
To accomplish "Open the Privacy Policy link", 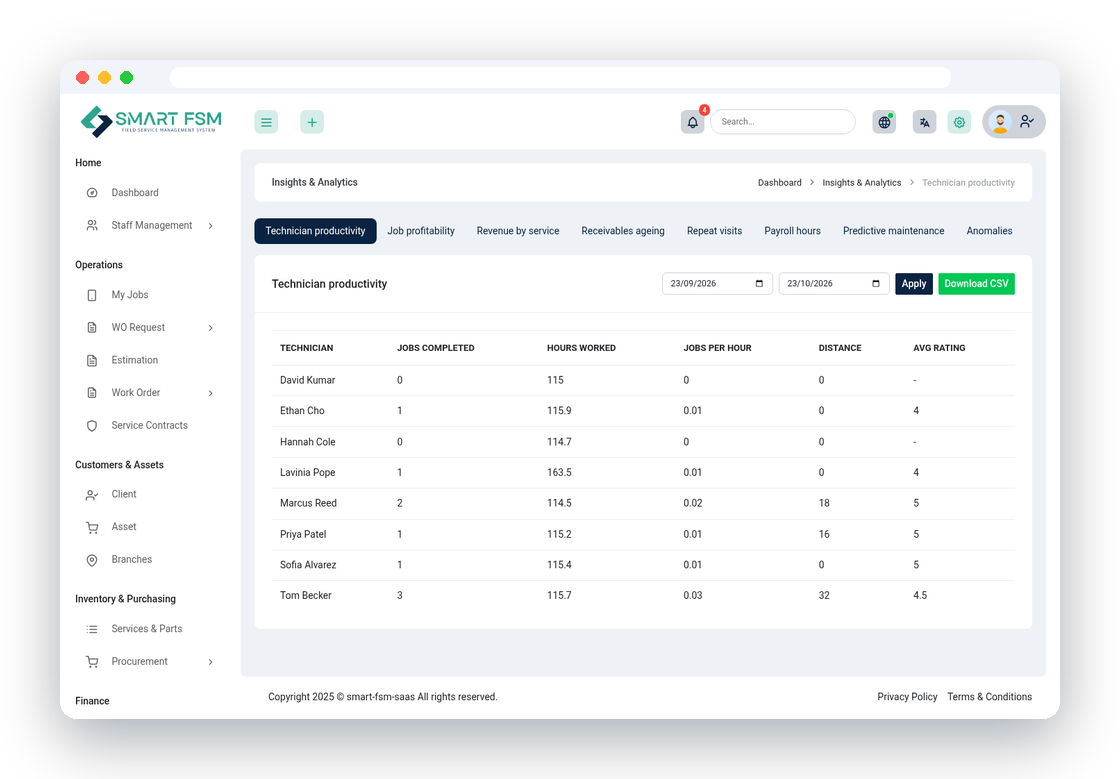I will 907,697.
